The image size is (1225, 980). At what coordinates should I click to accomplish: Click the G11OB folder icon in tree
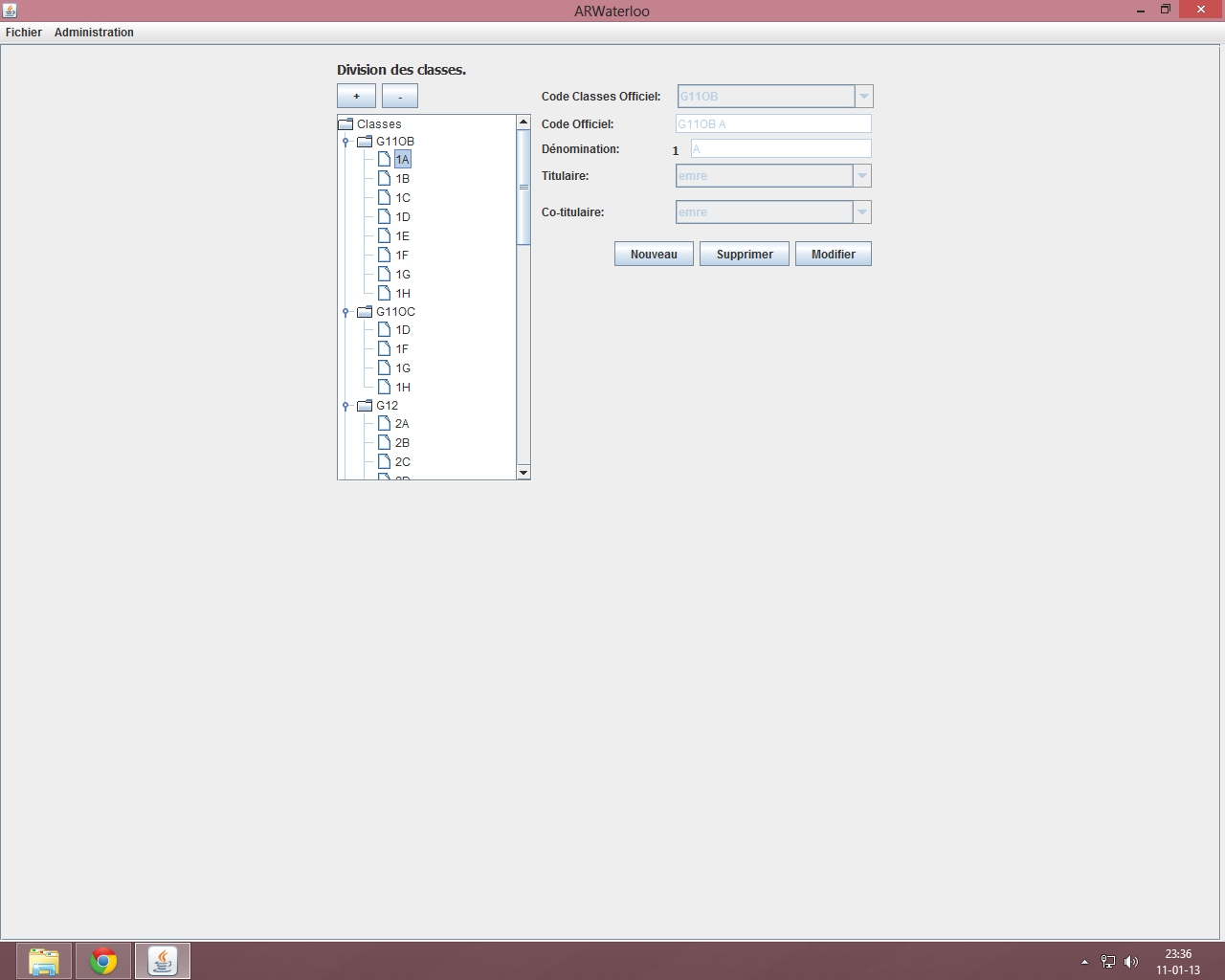pyautogui.click(x=365, y=142)
